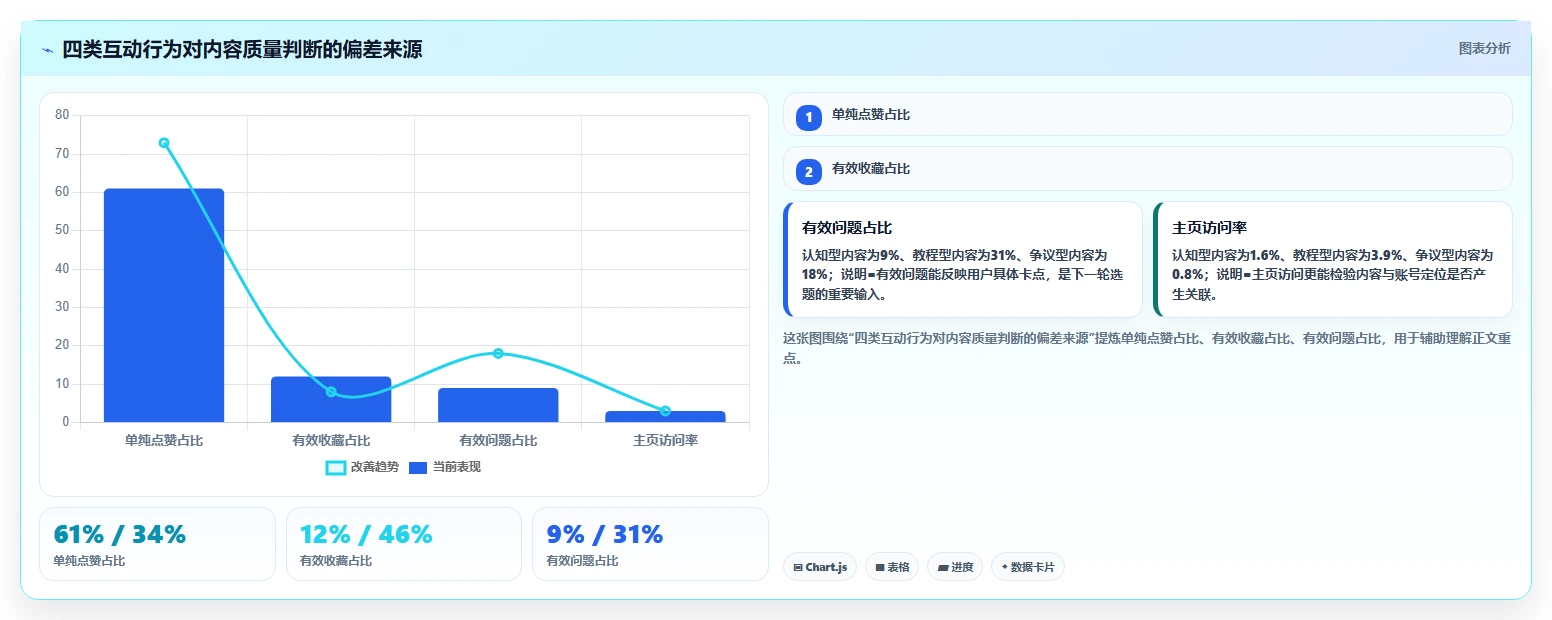Click the icon in 表格 tag

pyautogui.click(x=880, y=568)
